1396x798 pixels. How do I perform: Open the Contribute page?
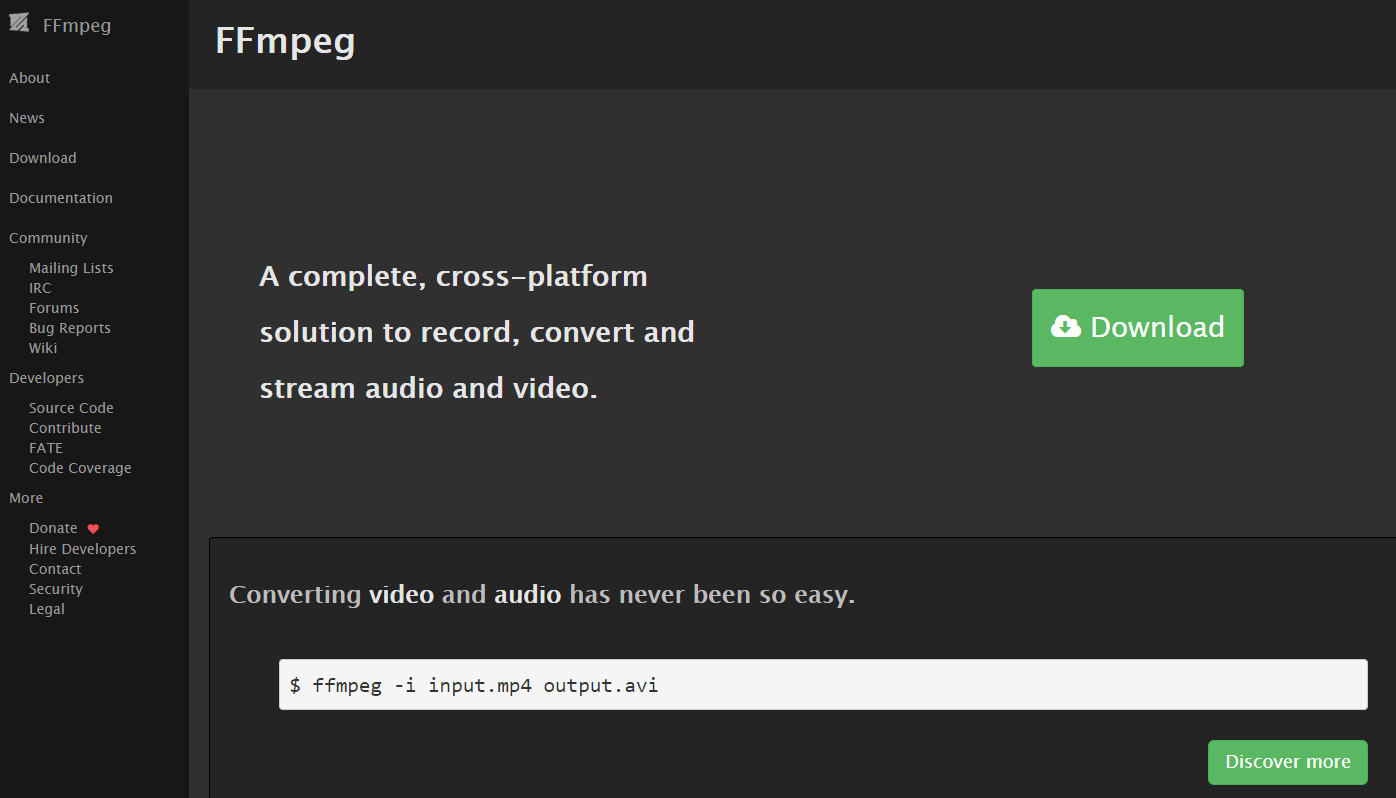click(65, 428)
